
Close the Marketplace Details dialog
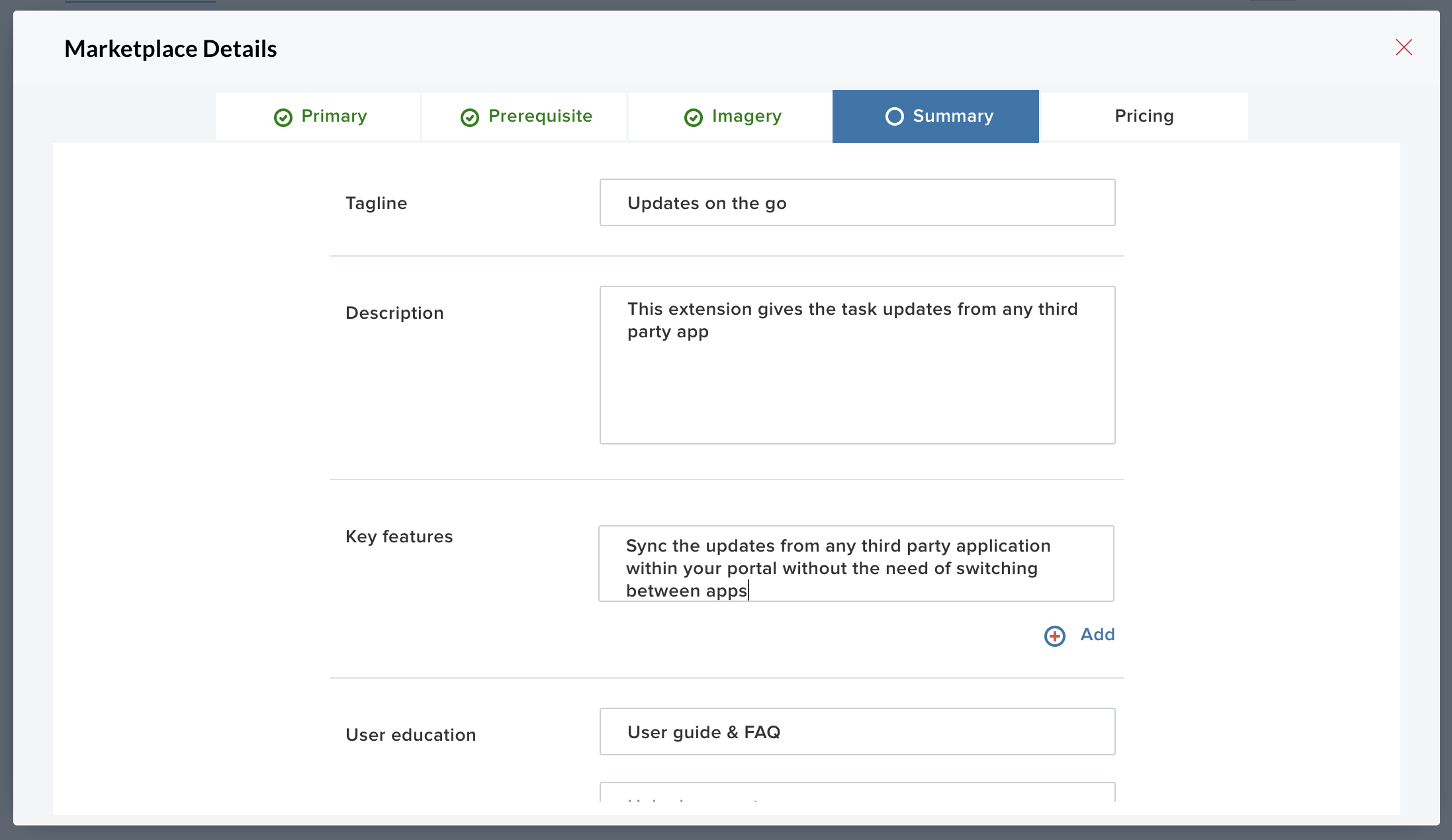click(1404, 48)
